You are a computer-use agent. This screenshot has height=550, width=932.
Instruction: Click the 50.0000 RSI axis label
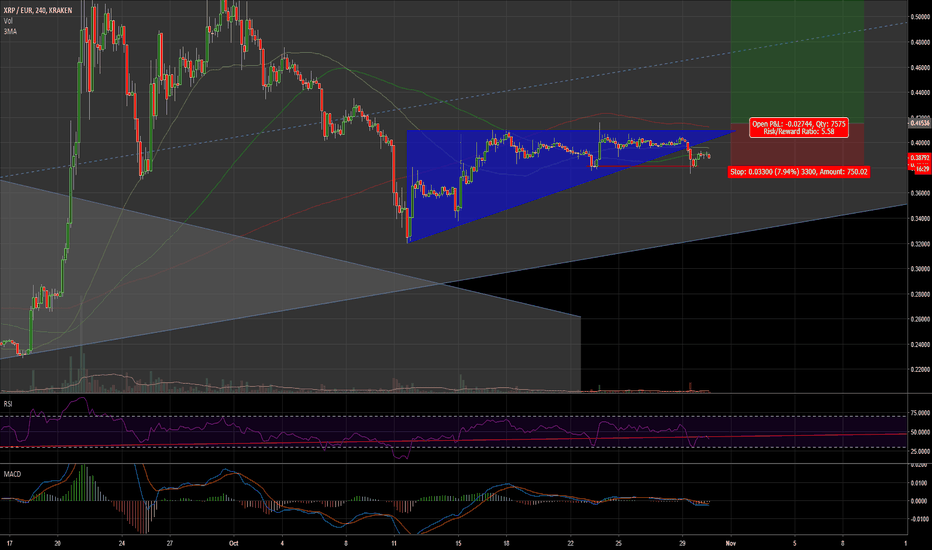920,432
